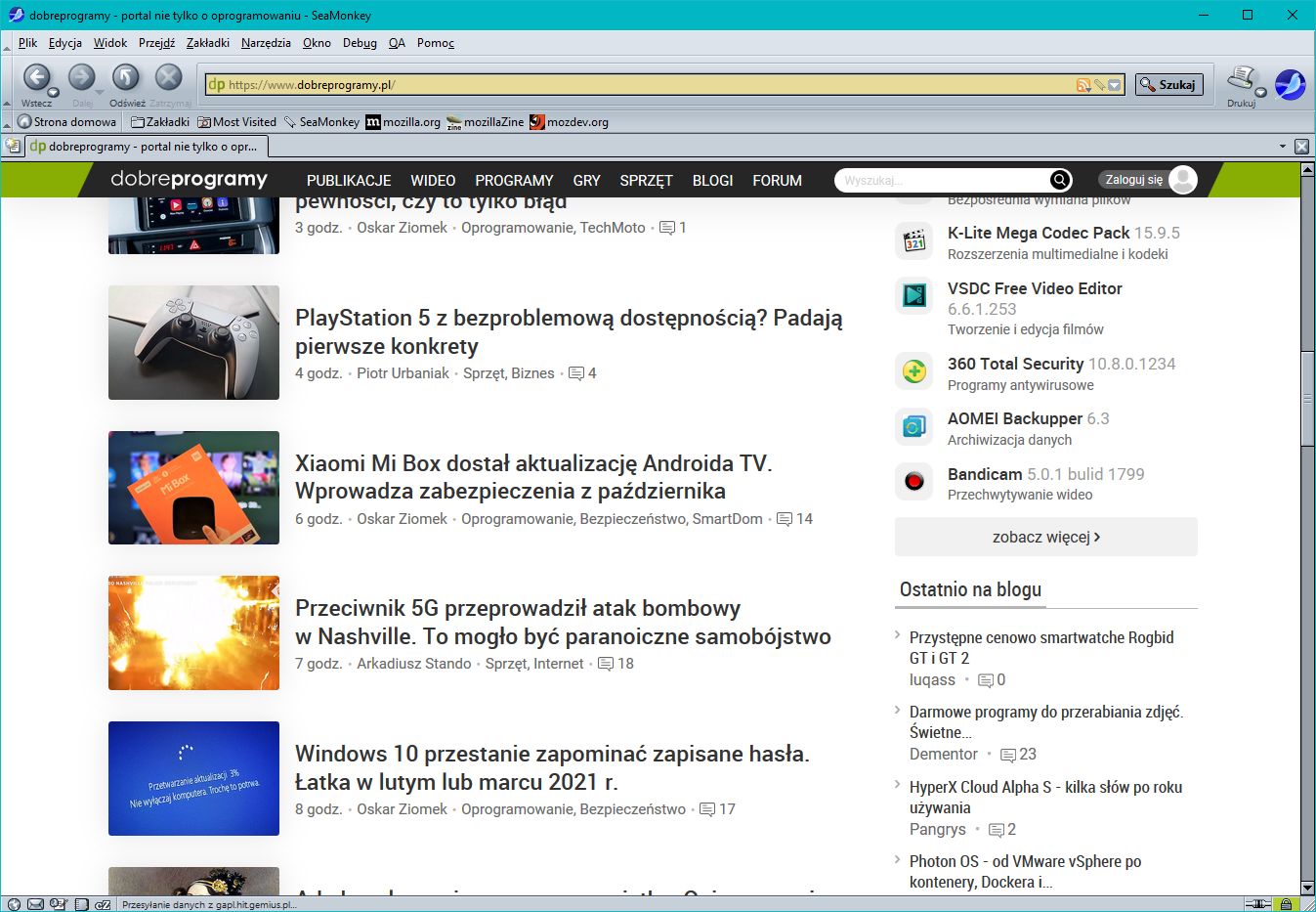Click the SeaMonkey throbber logo

1290,84
